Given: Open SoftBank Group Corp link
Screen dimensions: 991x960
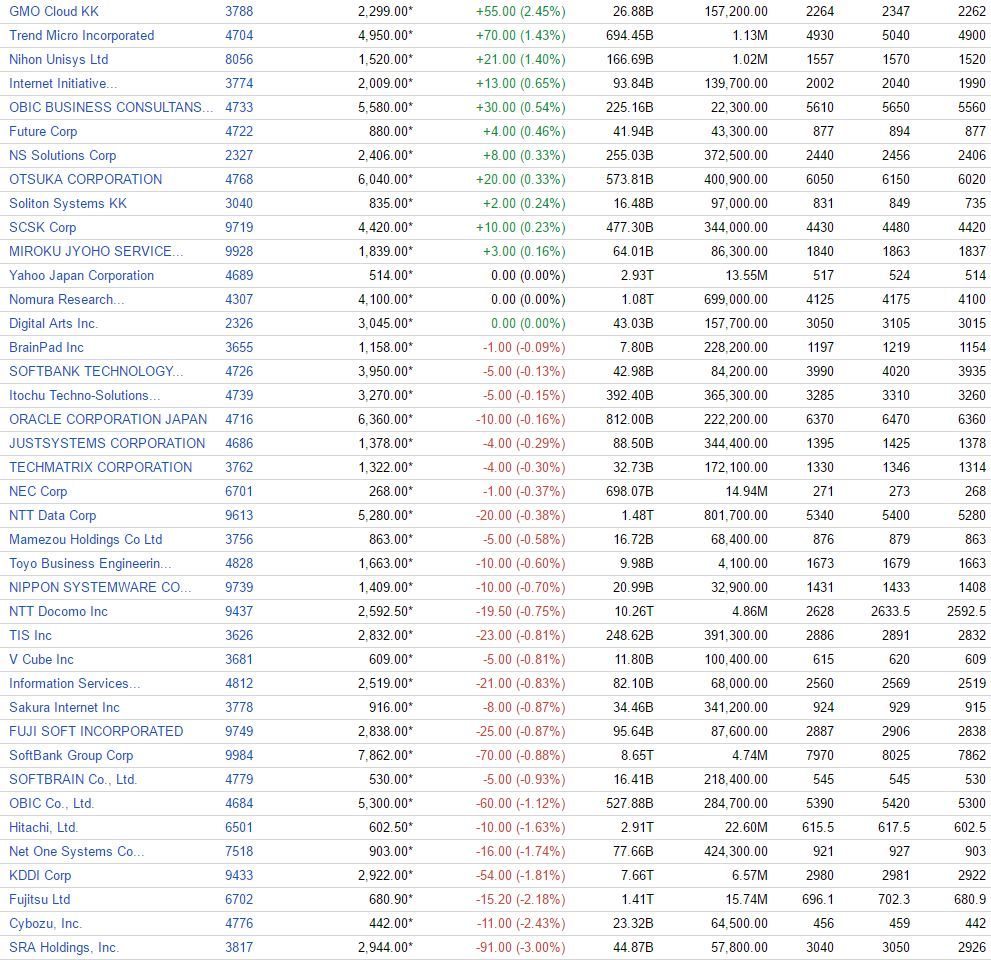Looking at the screenshot, I should click(71, 756).
